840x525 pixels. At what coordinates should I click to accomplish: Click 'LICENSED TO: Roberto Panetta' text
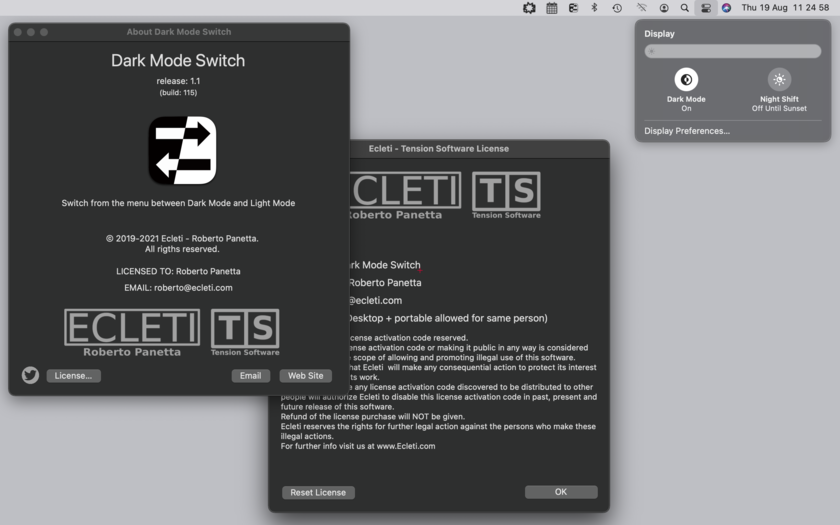pos(178,271)
